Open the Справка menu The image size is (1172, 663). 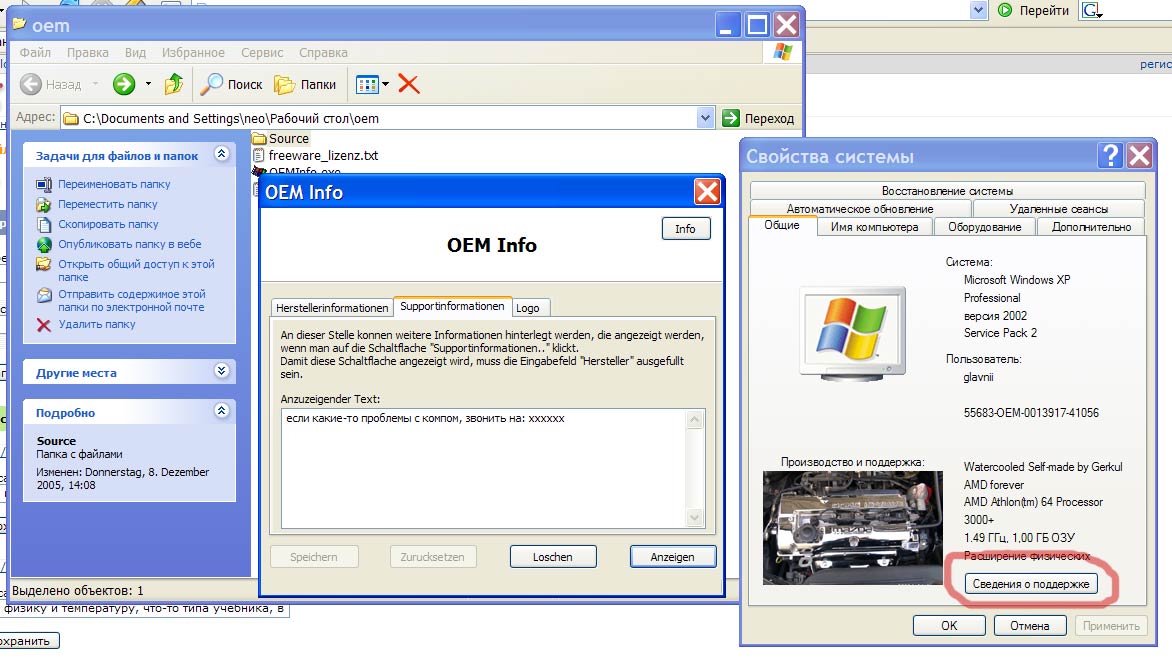tap(323, 52)
